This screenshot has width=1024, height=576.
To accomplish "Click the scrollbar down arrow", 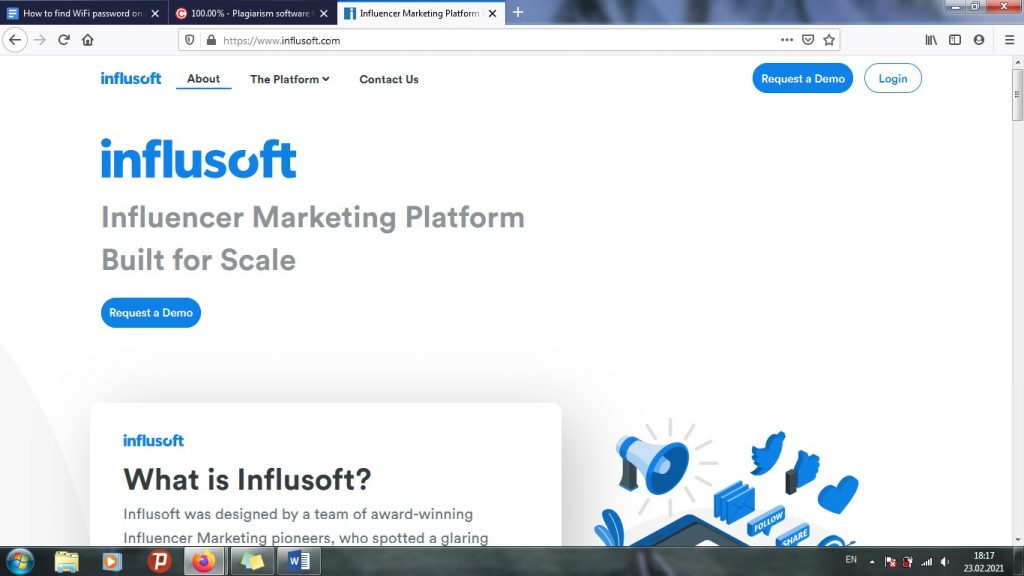I will 1017,540.
